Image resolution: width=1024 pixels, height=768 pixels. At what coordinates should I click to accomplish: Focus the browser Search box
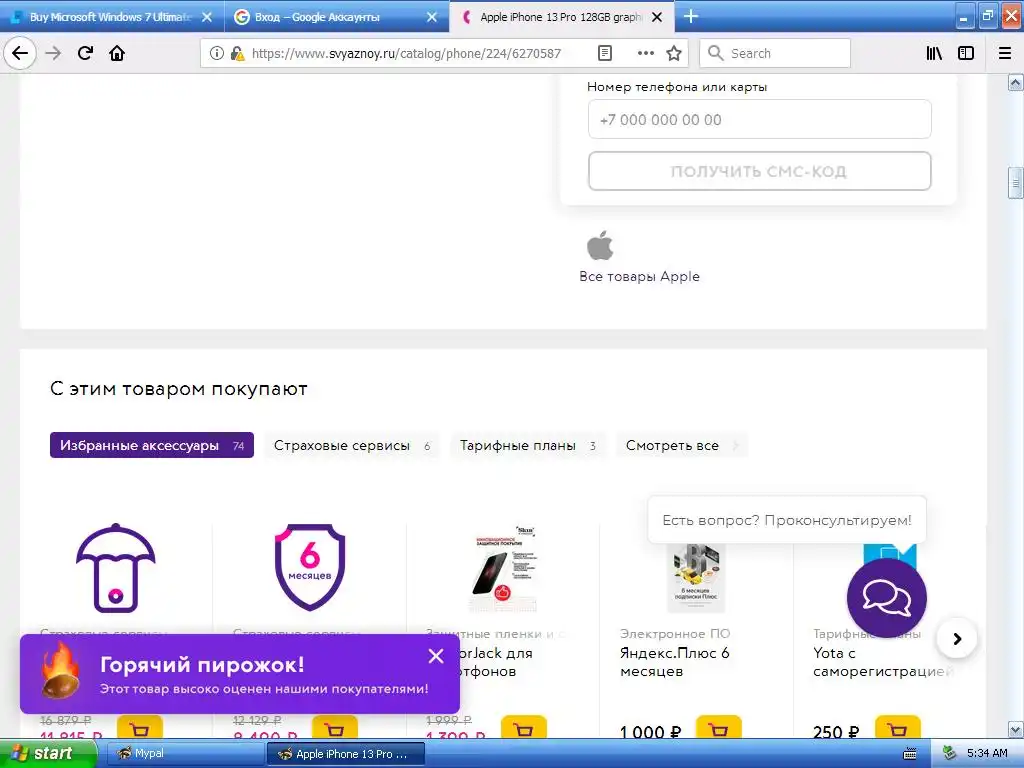[x=775, y=53]
